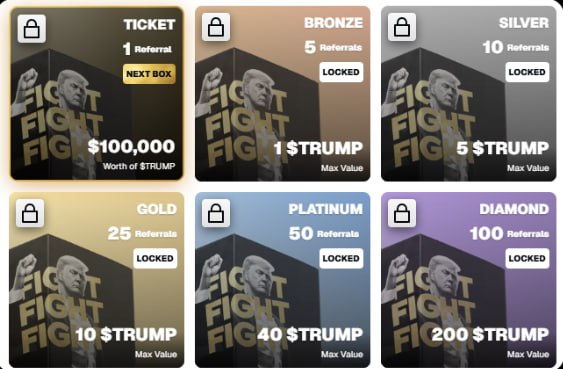
Task: Click the LOCKED badge on the Silver card
Action: click(x=527, y=72)
